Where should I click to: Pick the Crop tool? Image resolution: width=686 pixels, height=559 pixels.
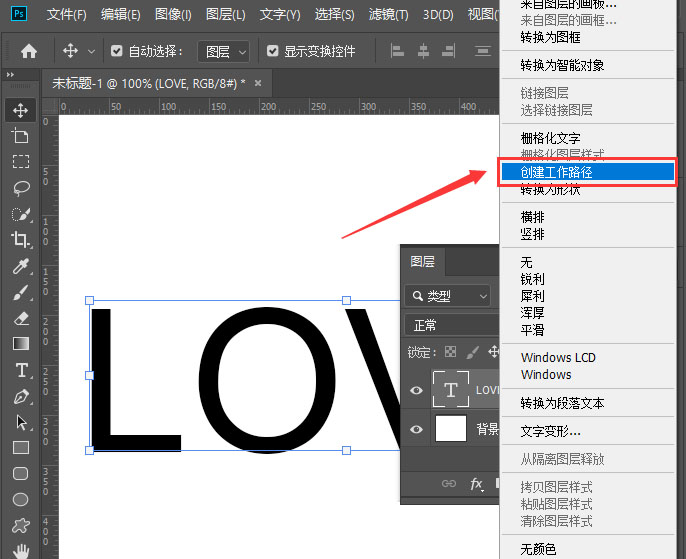(20, 239)
